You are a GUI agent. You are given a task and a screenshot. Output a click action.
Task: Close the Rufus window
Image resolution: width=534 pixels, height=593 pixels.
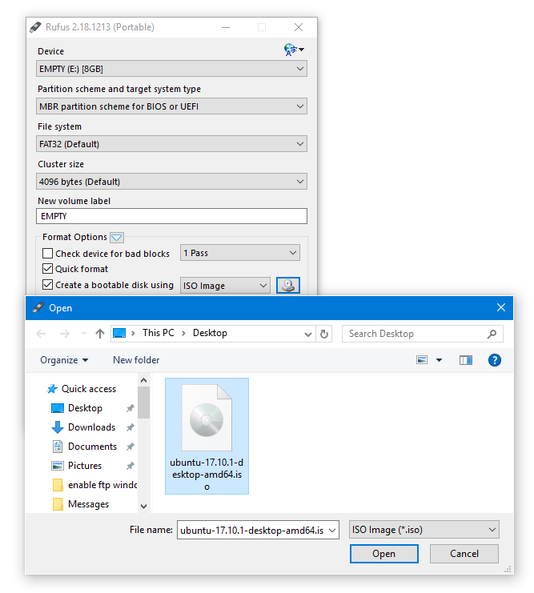[x=298, y=27]
